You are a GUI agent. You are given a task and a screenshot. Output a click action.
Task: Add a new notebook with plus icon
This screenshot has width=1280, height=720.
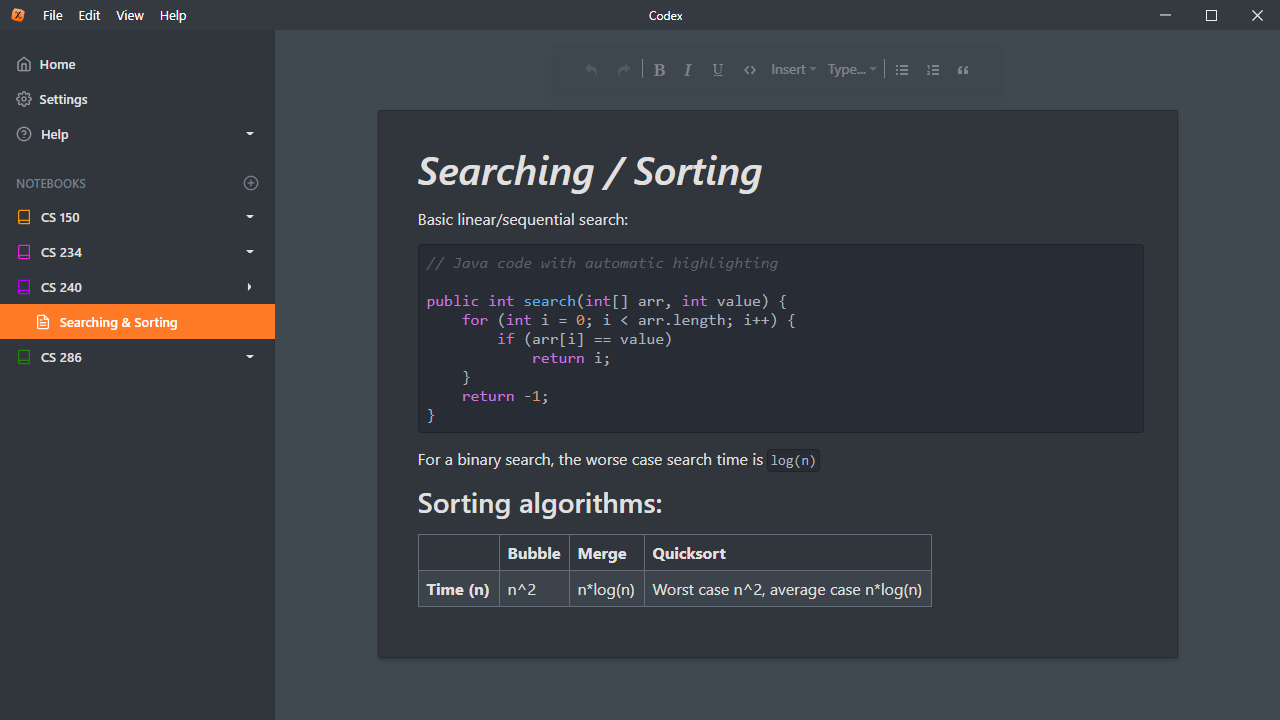coord(251,183)
